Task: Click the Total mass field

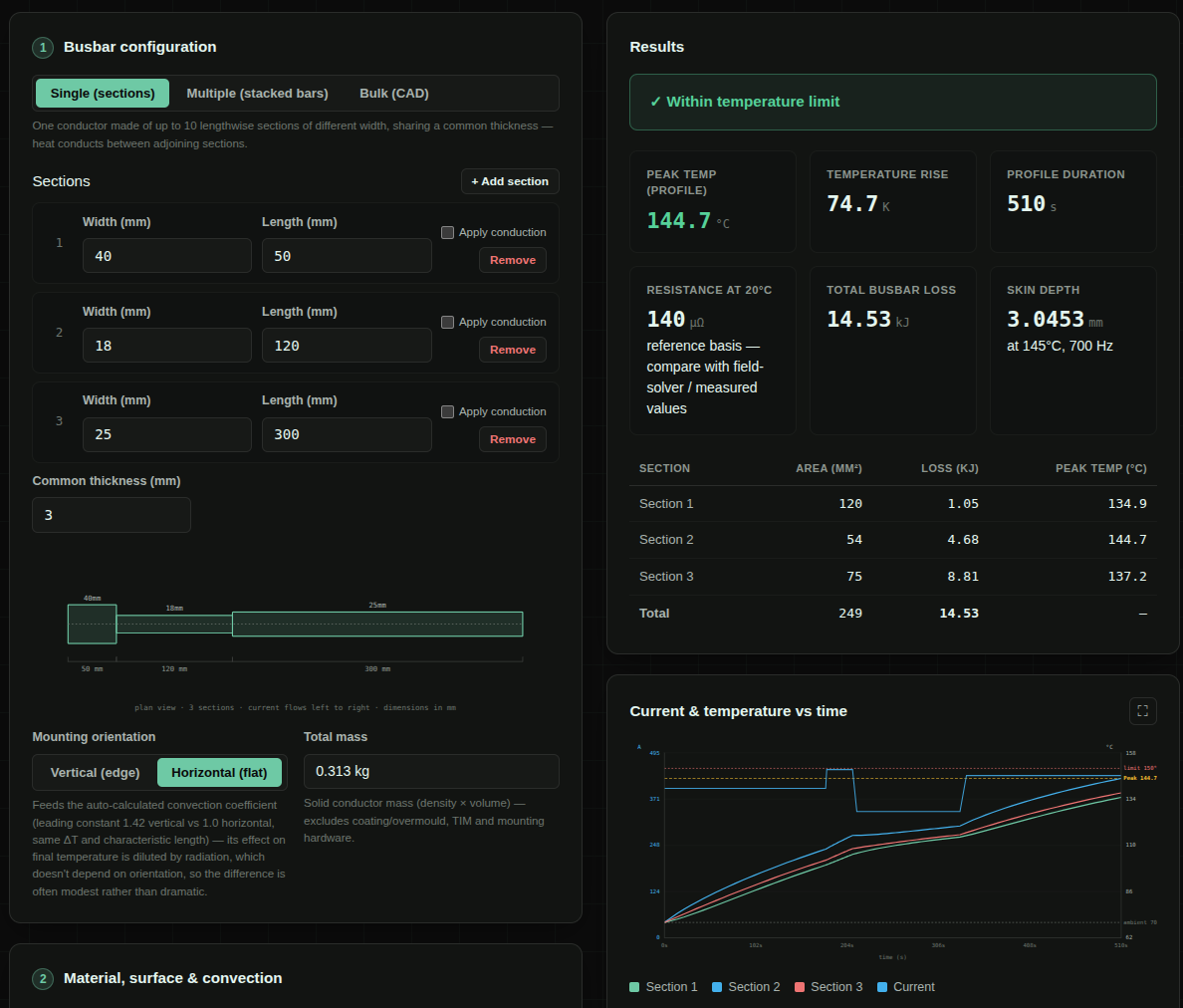Action: (x=431, y=771)
